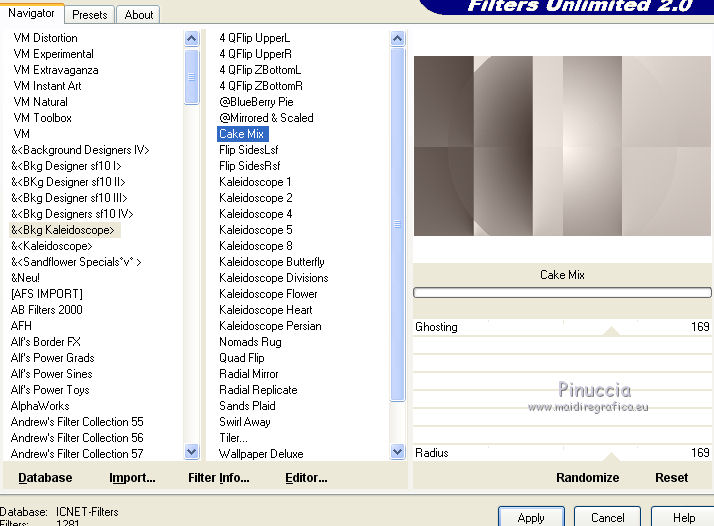Select the VM Distortion category
The width and height of the screenshot is (714, 526).
46,38
